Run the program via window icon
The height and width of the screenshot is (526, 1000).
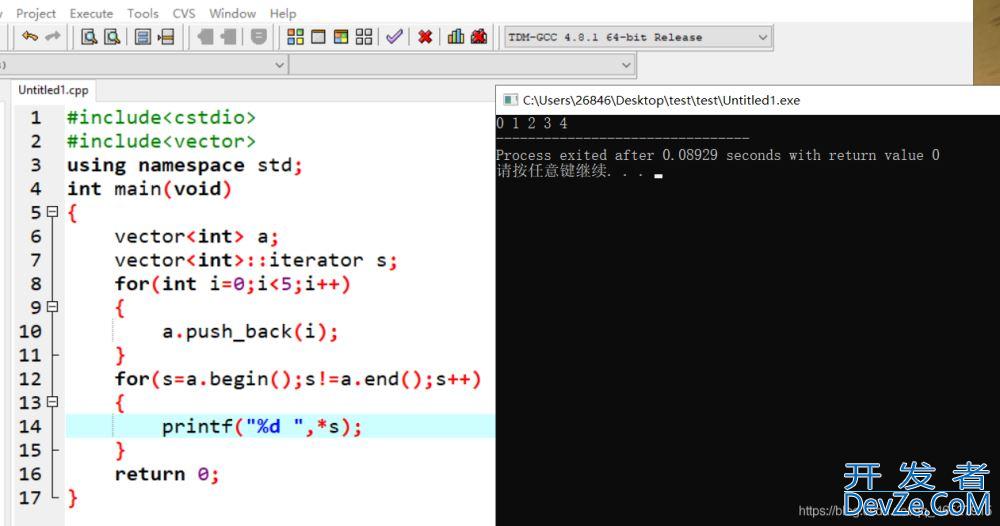pyautogui.click(x=318, y=37)
